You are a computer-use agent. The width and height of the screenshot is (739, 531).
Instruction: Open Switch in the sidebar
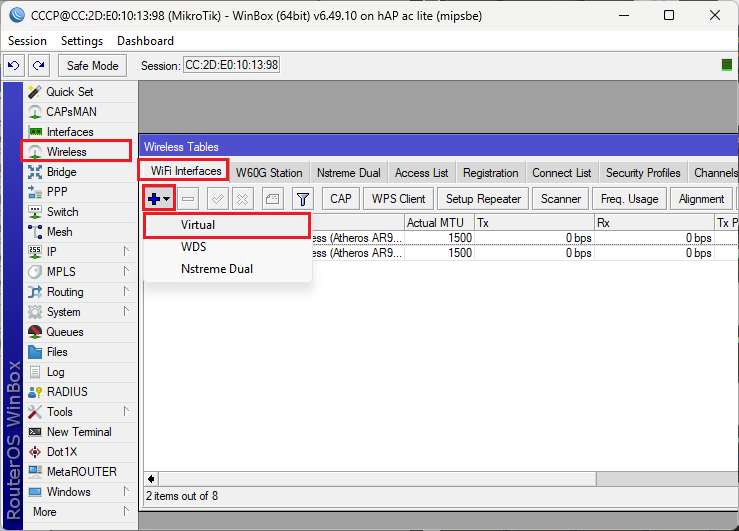click(80, 212)
